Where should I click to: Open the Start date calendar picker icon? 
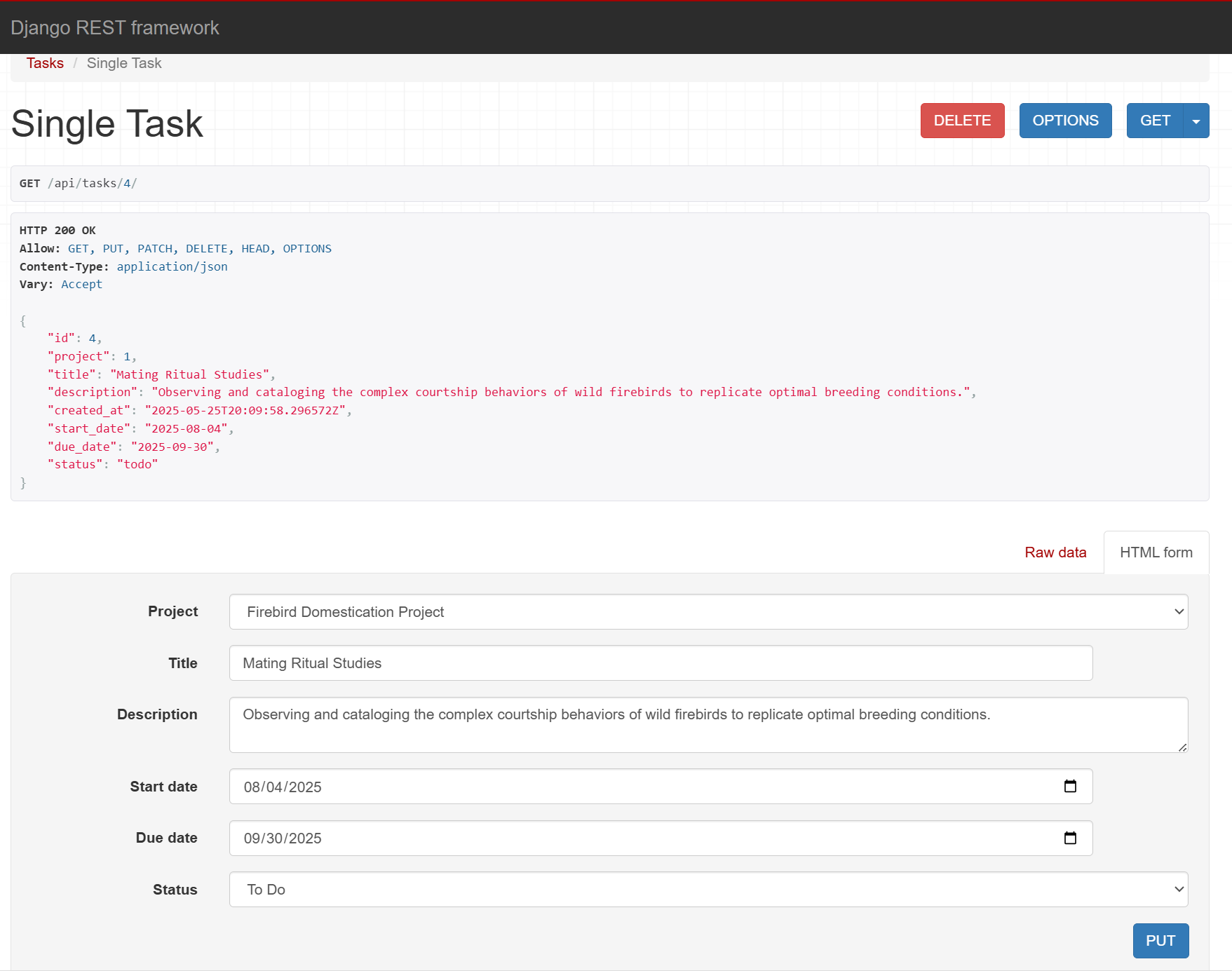click(1070, 786)
